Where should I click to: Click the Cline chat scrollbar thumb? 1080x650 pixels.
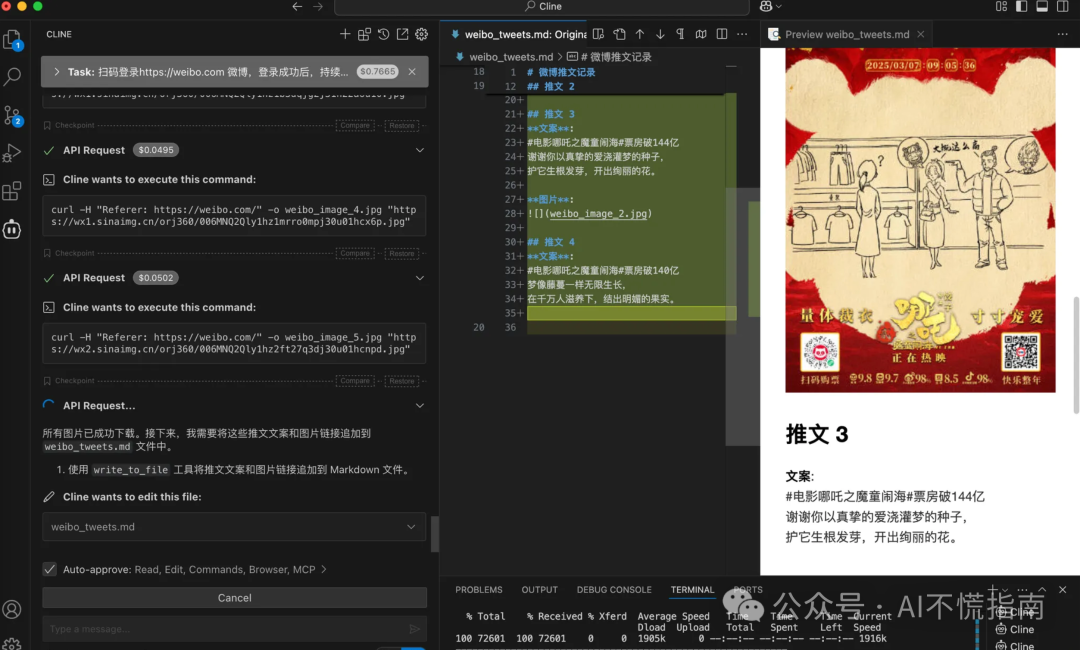tap(435, 534)
